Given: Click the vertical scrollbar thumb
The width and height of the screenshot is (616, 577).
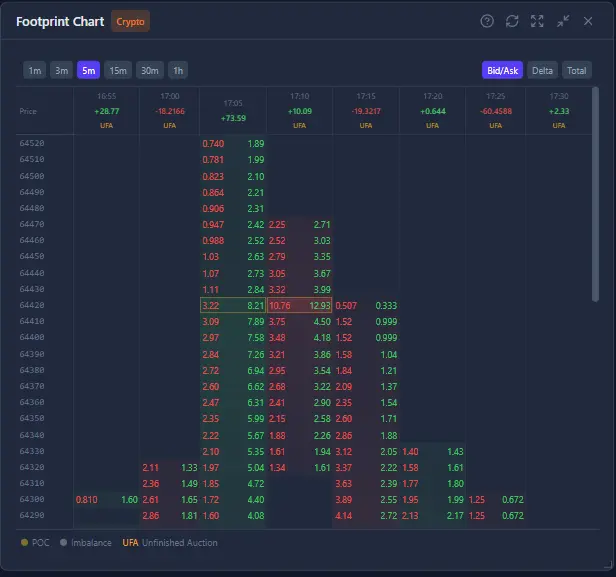Looking at the screenshot, I should click(595, 194).
